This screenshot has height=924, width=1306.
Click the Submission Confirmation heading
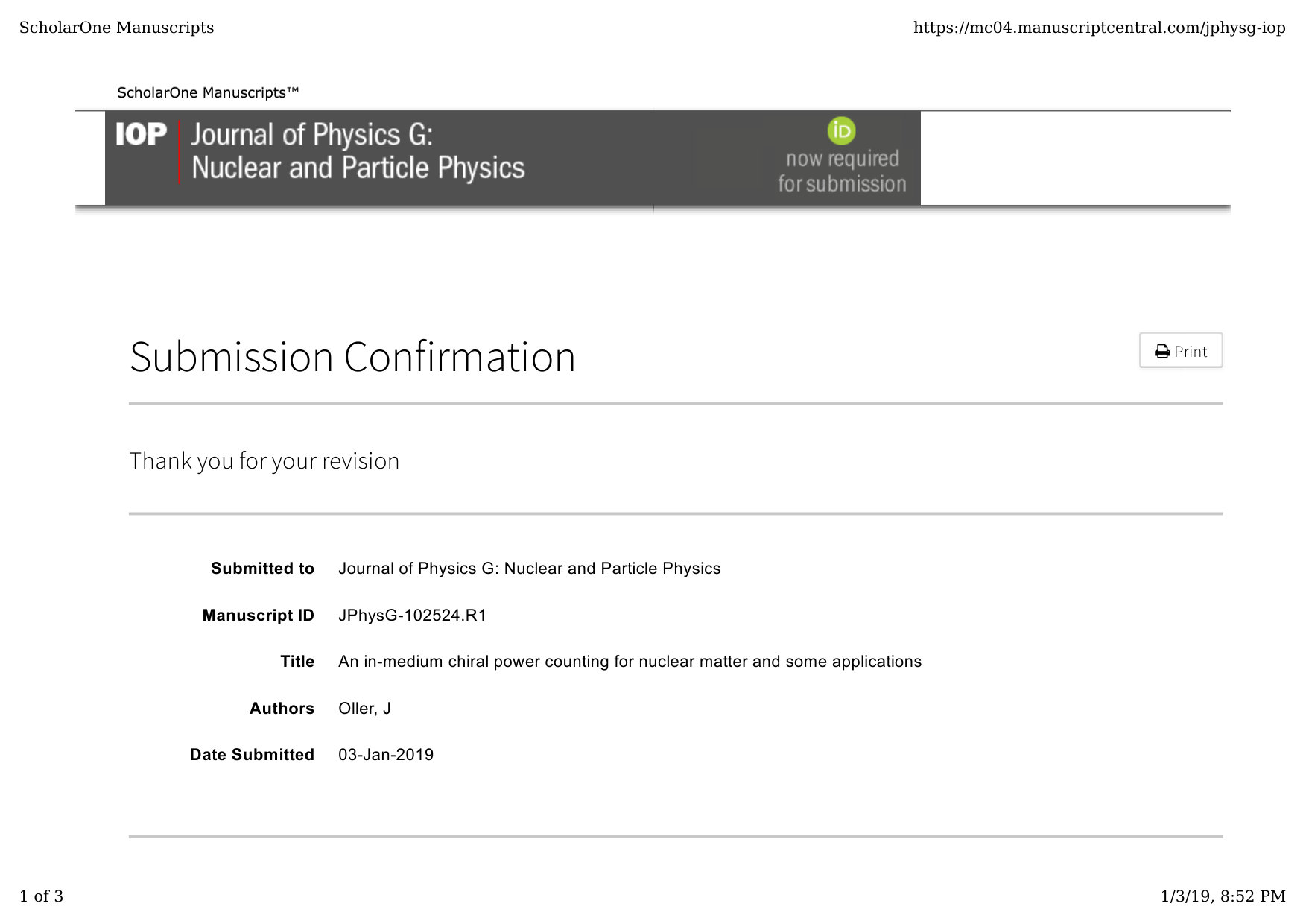click(352, 357)
